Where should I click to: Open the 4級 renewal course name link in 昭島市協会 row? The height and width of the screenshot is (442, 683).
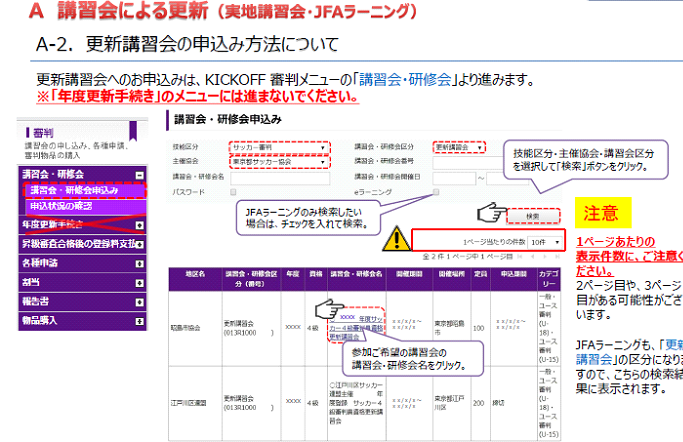pos(354,325)
